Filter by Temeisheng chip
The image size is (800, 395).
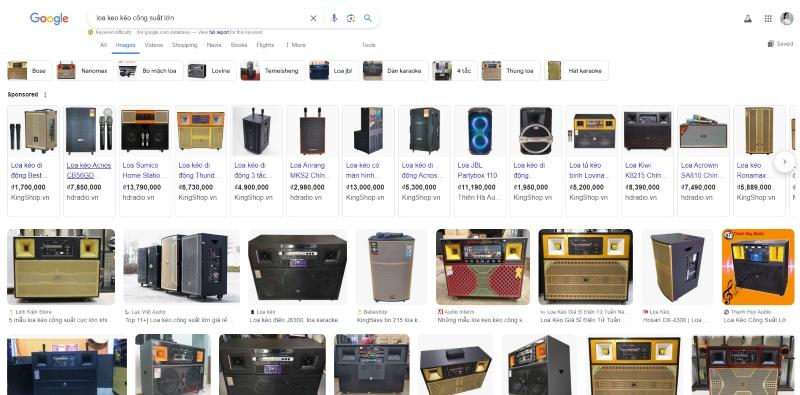tap(272, 71)
